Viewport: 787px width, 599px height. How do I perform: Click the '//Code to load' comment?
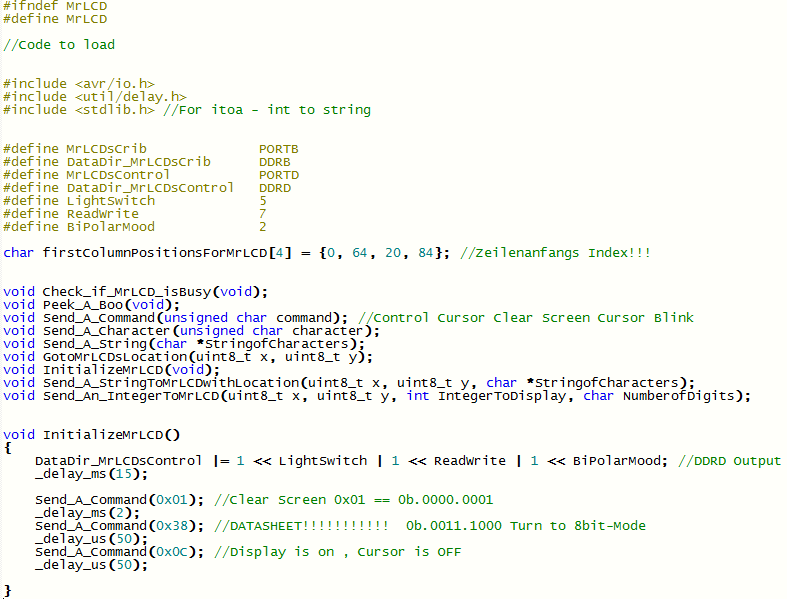tap(59, 45)
